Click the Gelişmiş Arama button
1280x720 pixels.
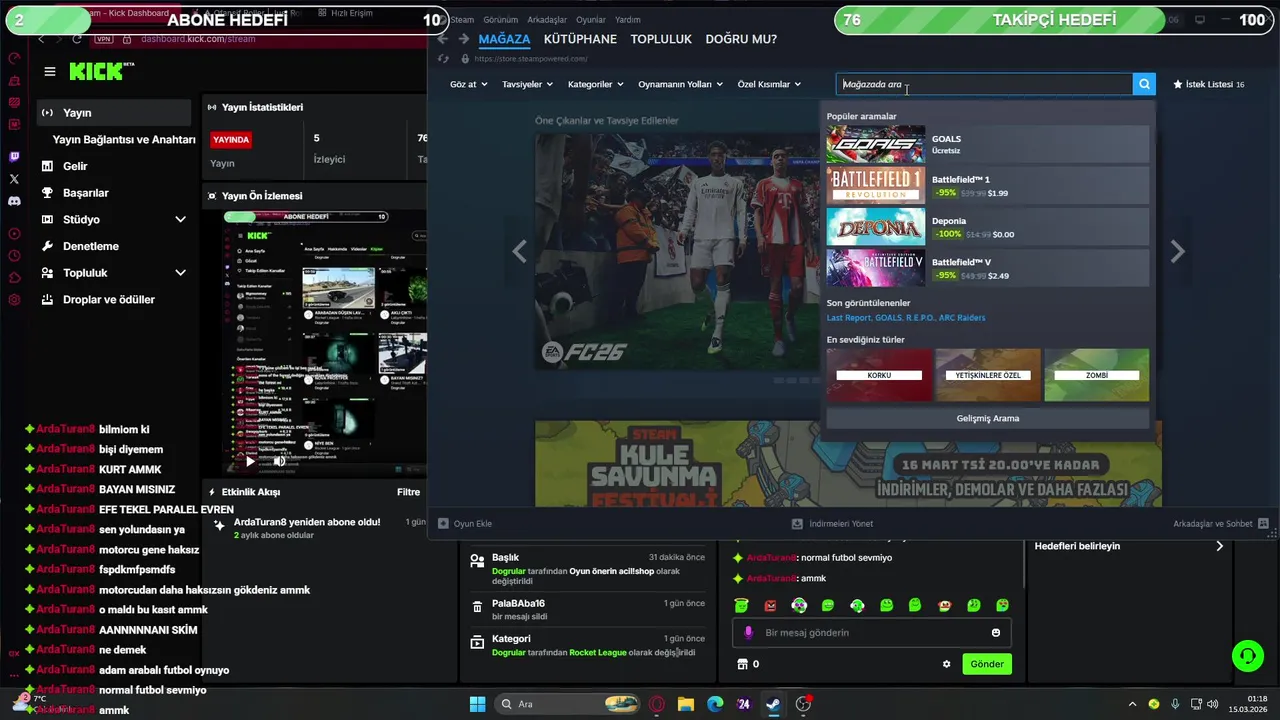988,418
